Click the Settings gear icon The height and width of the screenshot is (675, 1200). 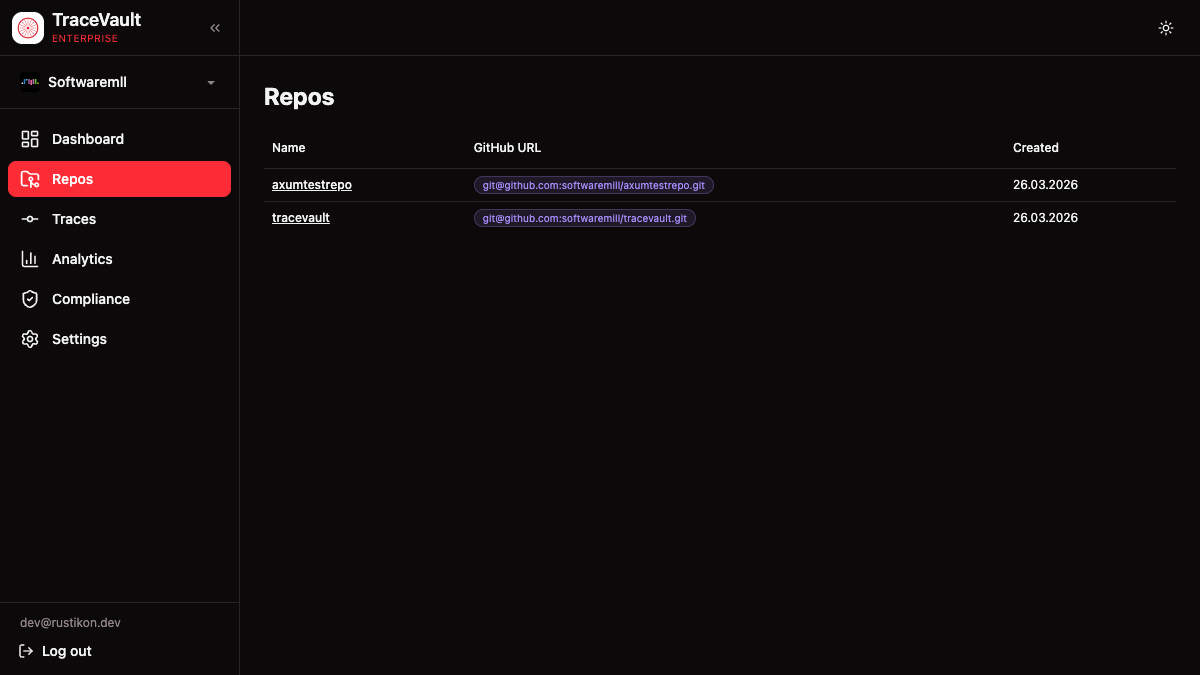coord(29,338)
